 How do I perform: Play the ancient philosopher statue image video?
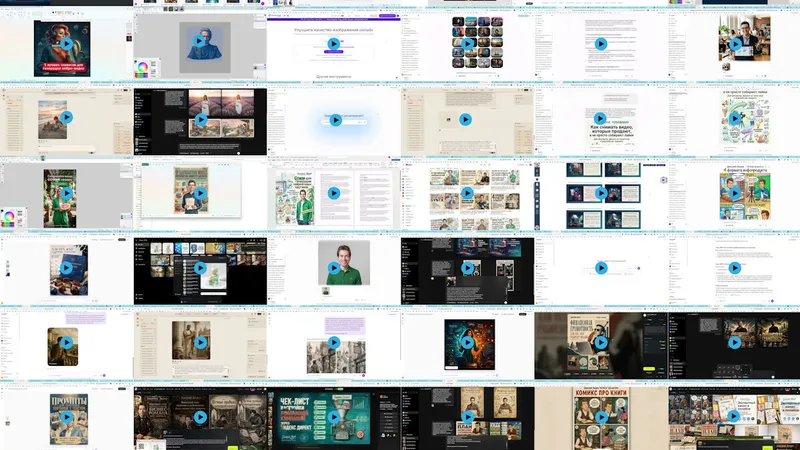click(x=201, y=342)
